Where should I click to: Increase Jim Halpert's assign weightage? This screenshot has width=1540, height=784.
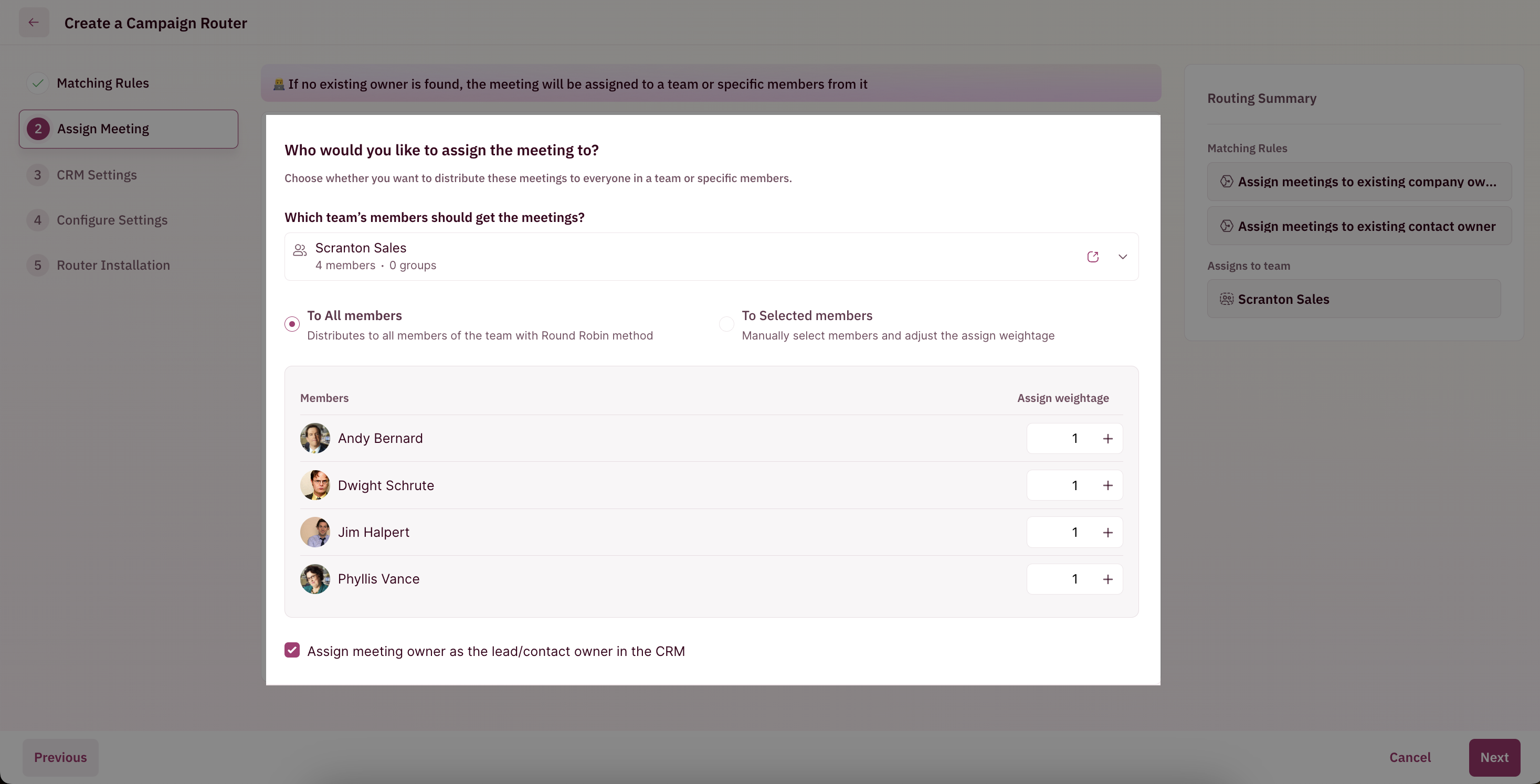1107,533
